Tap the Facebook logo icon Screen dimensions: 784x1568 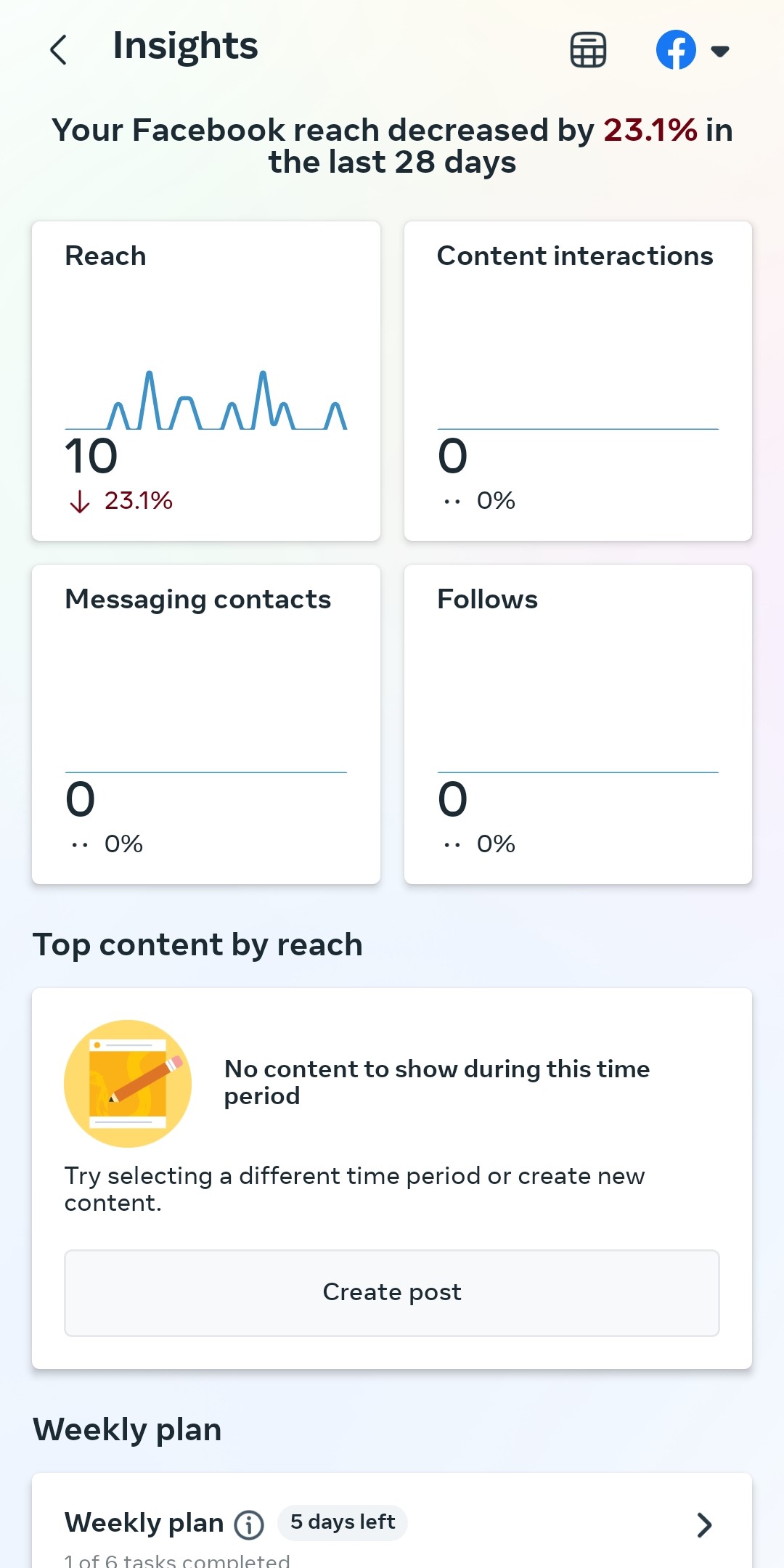676,50
